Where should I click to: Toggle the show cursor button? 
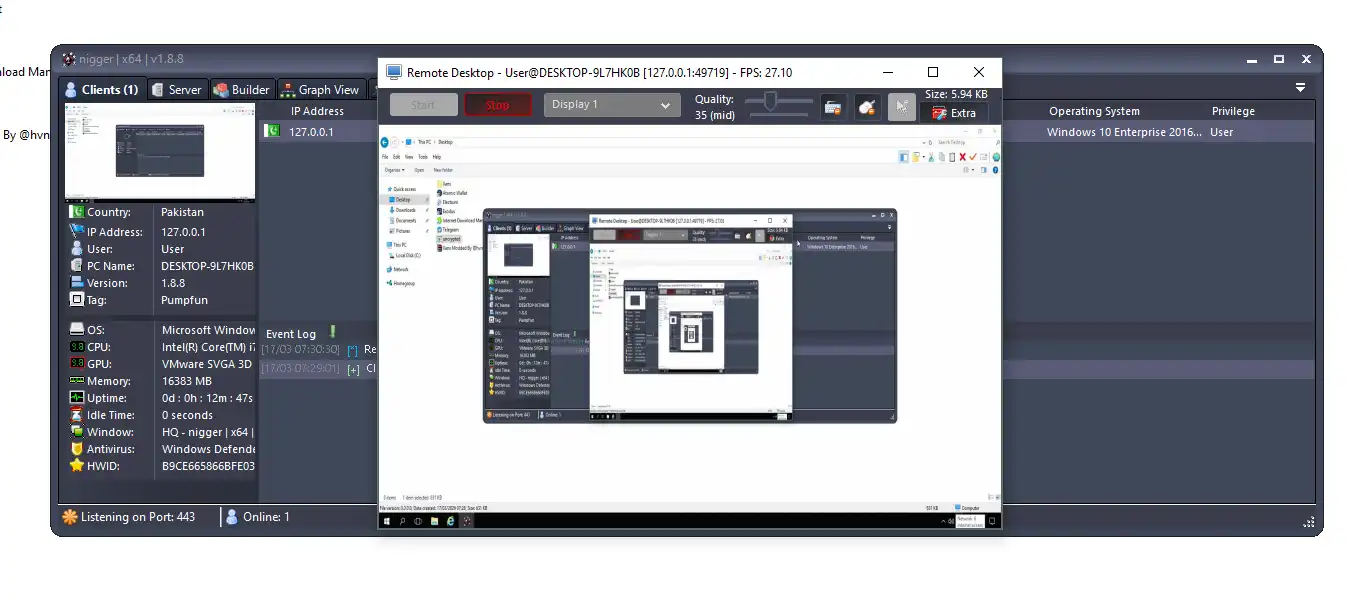tap(901, 107)
